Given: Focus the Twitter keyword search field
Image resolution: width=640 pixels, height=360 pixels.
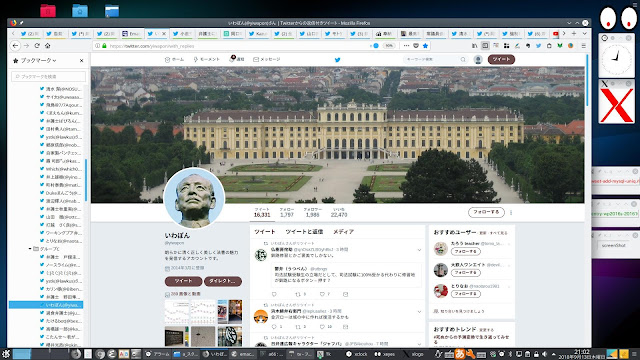Looking at the screenshot, I should point(432,60).
